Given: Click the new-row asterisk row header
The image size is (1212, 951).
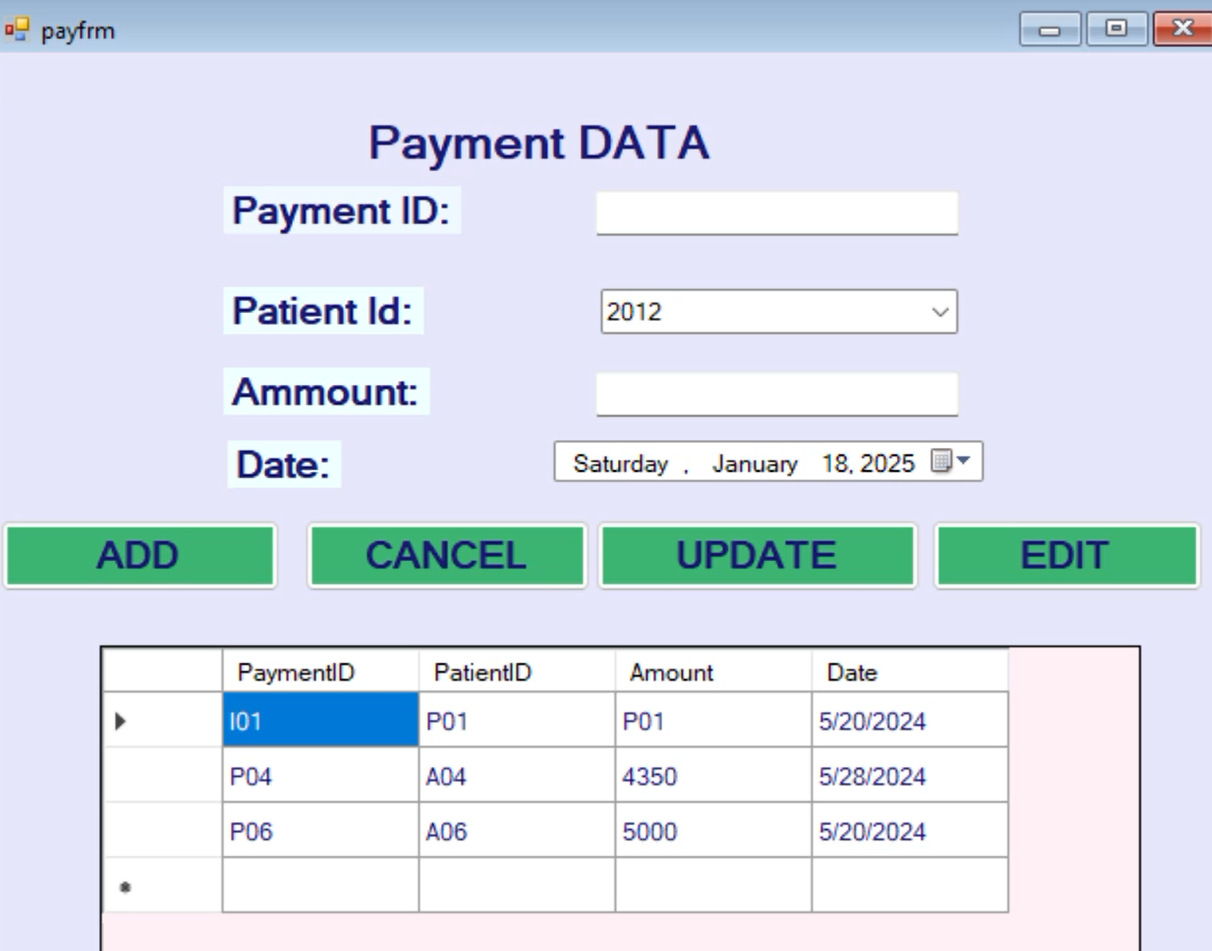Looking at the screenshot, I should coord(163,885).
